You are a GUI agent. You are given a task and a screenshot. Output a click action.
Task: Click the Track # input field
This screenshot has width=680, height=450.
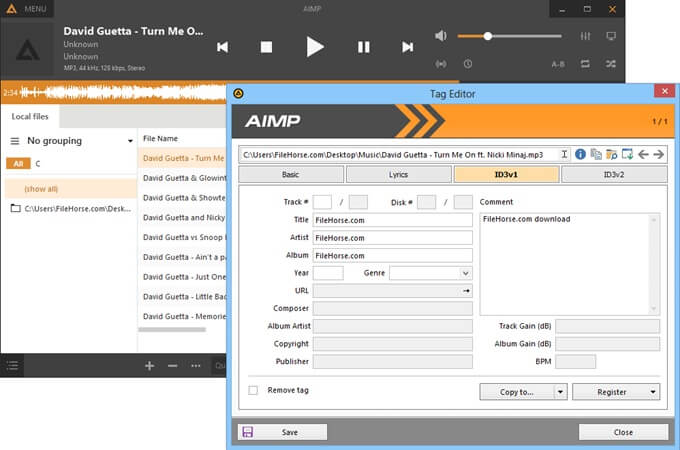pyautogui.click(x=322, y=202)
